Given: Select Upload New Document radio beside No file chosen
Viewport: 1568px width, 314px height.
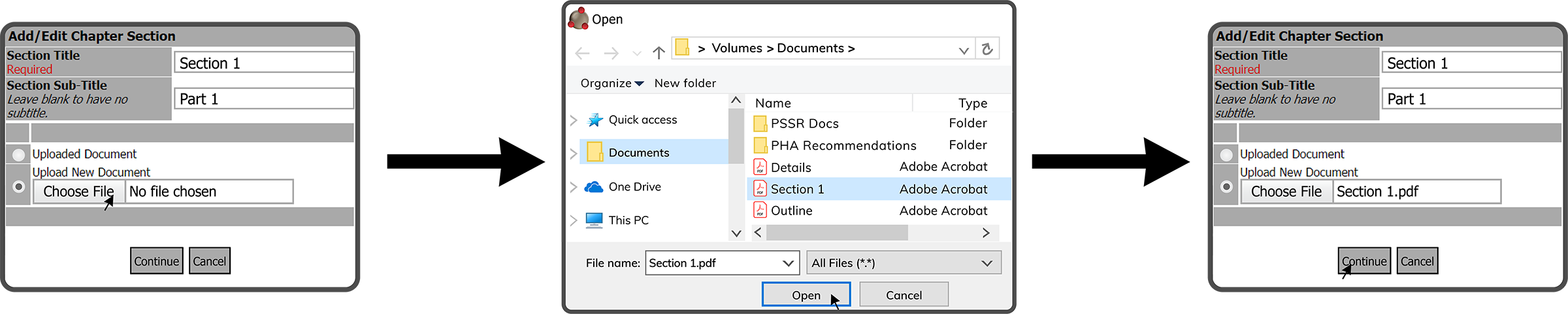Looking at the screenshot, I should [18, 187].
